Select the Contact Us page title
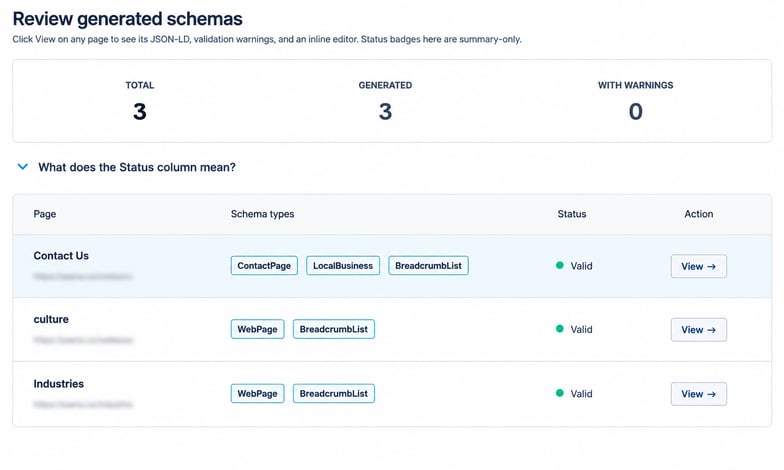The image size is (784, 470). [x=61, y=256]
